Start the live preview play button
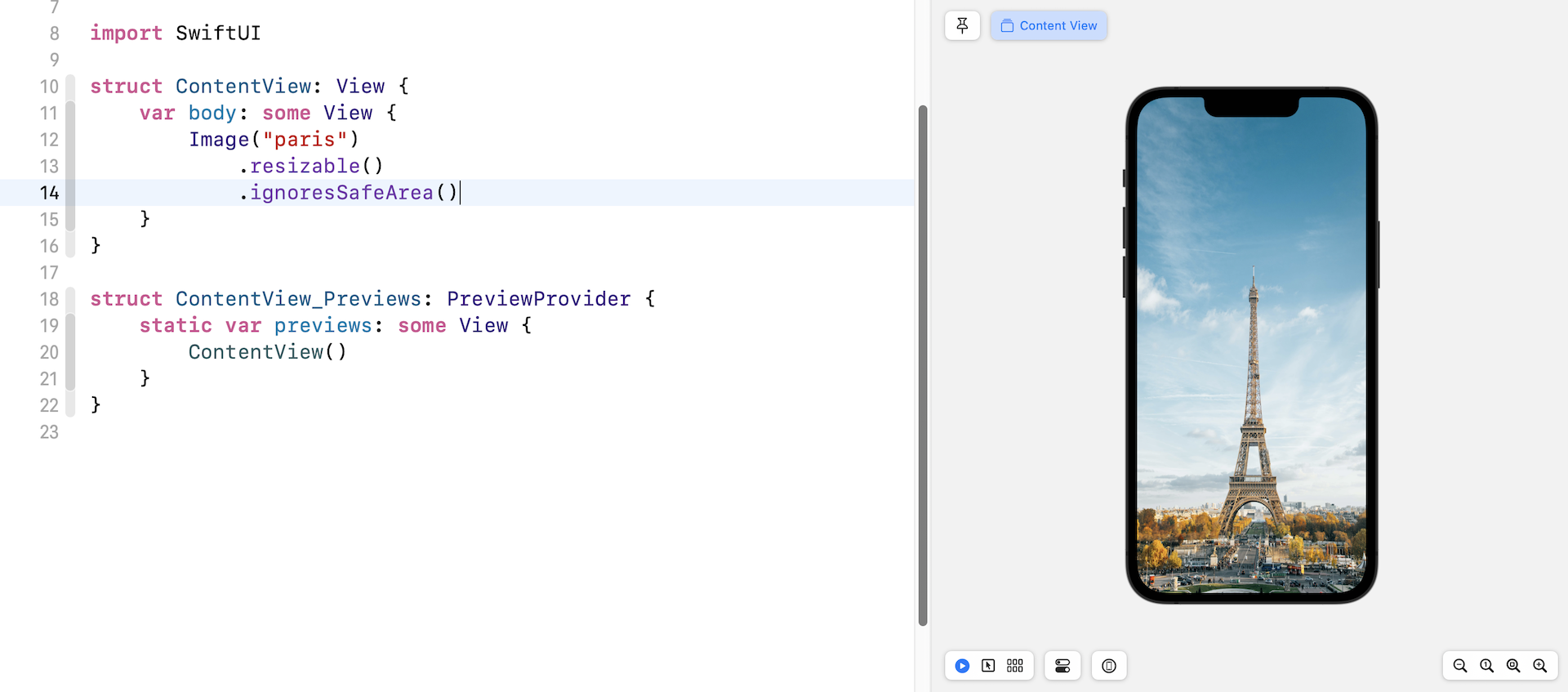 pyautogui.click(x=962, y=666)
